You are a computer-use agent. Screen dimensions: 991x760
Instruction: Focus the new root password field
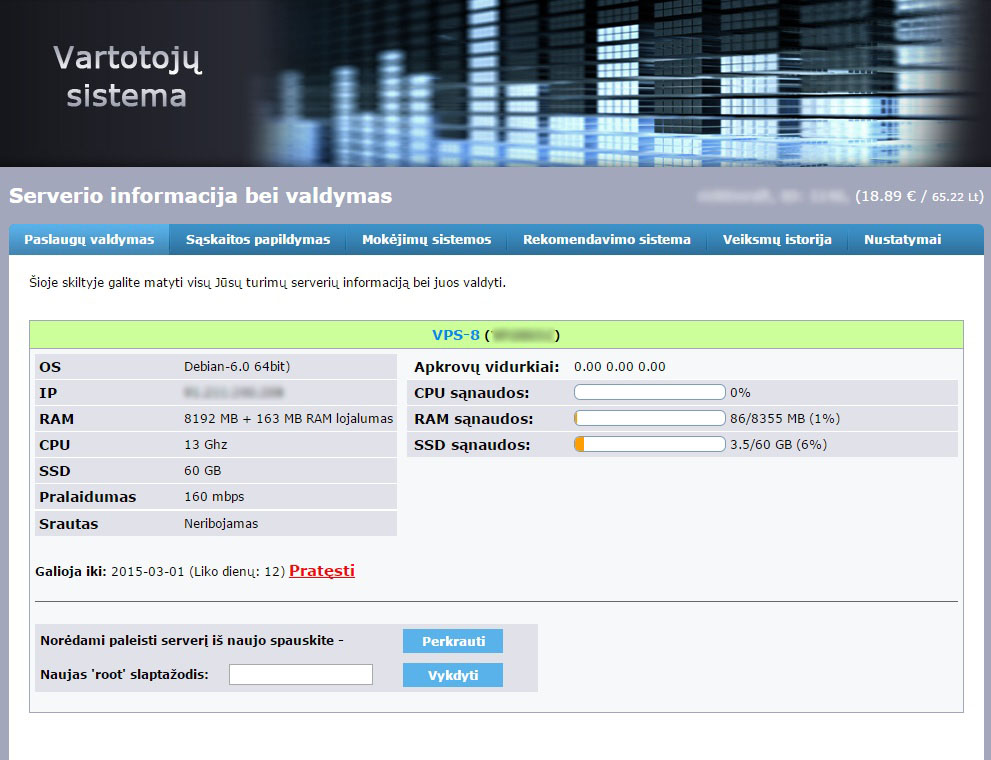coord(301,675)
